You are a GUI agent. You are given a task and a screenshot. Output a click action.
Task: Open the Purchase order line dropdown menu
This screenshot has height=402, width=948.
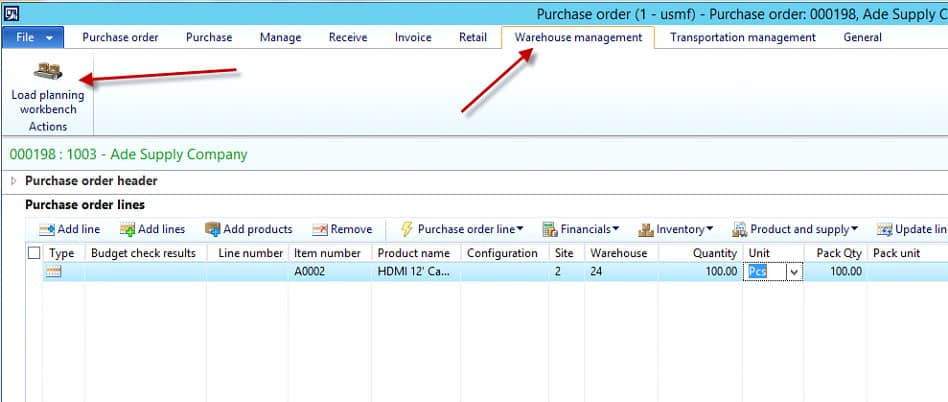coord(520,229)
